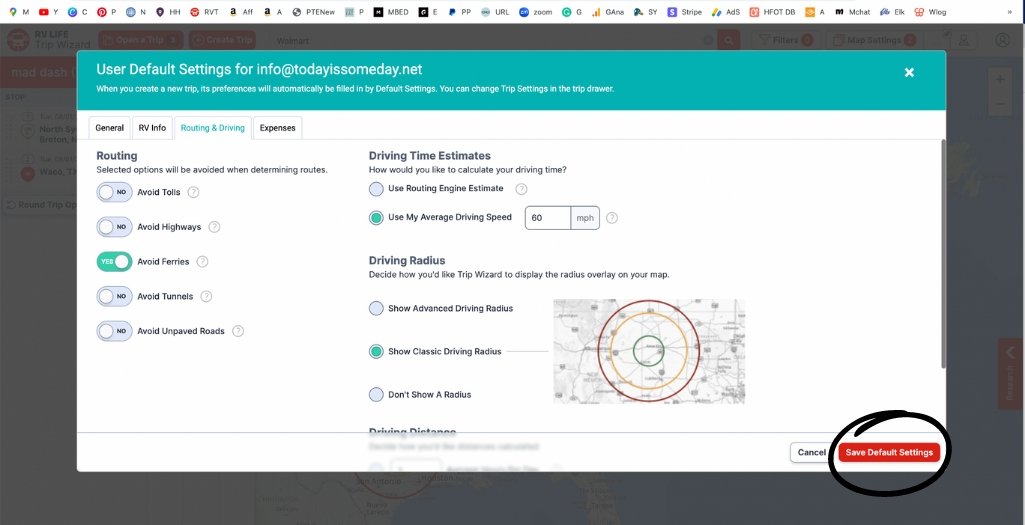
Task: Toggle the Avoid Highways switch
Action: pos(114,227)
